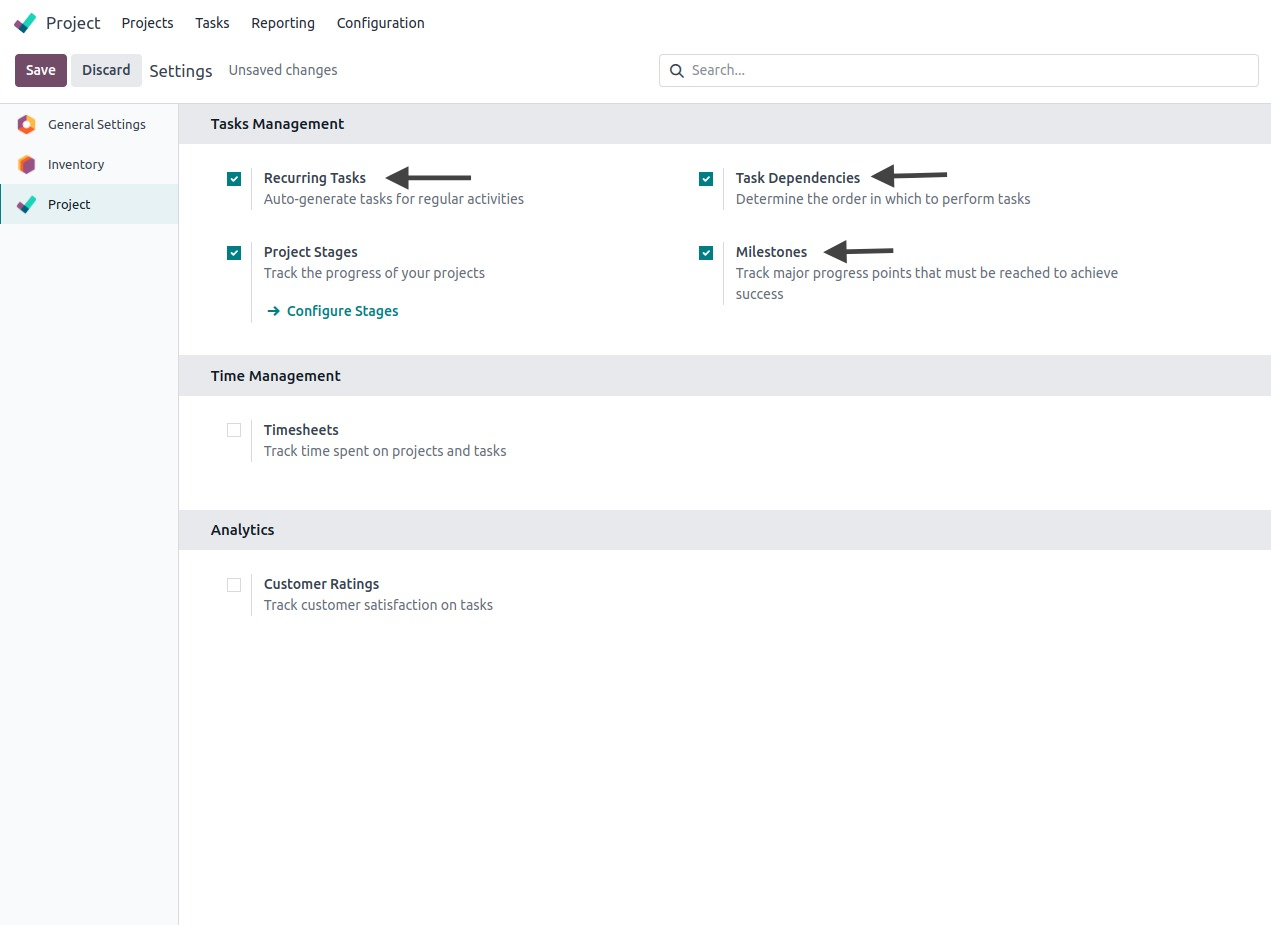
Task: Click the General Settings hexagon icon
Action: [x=27, y=125]
